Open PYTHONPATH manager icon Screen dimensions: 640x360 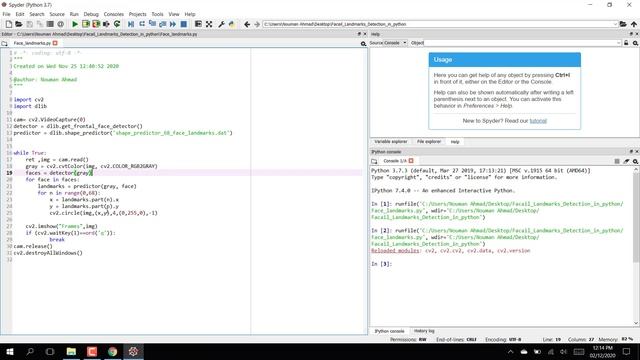click(232, 24)
